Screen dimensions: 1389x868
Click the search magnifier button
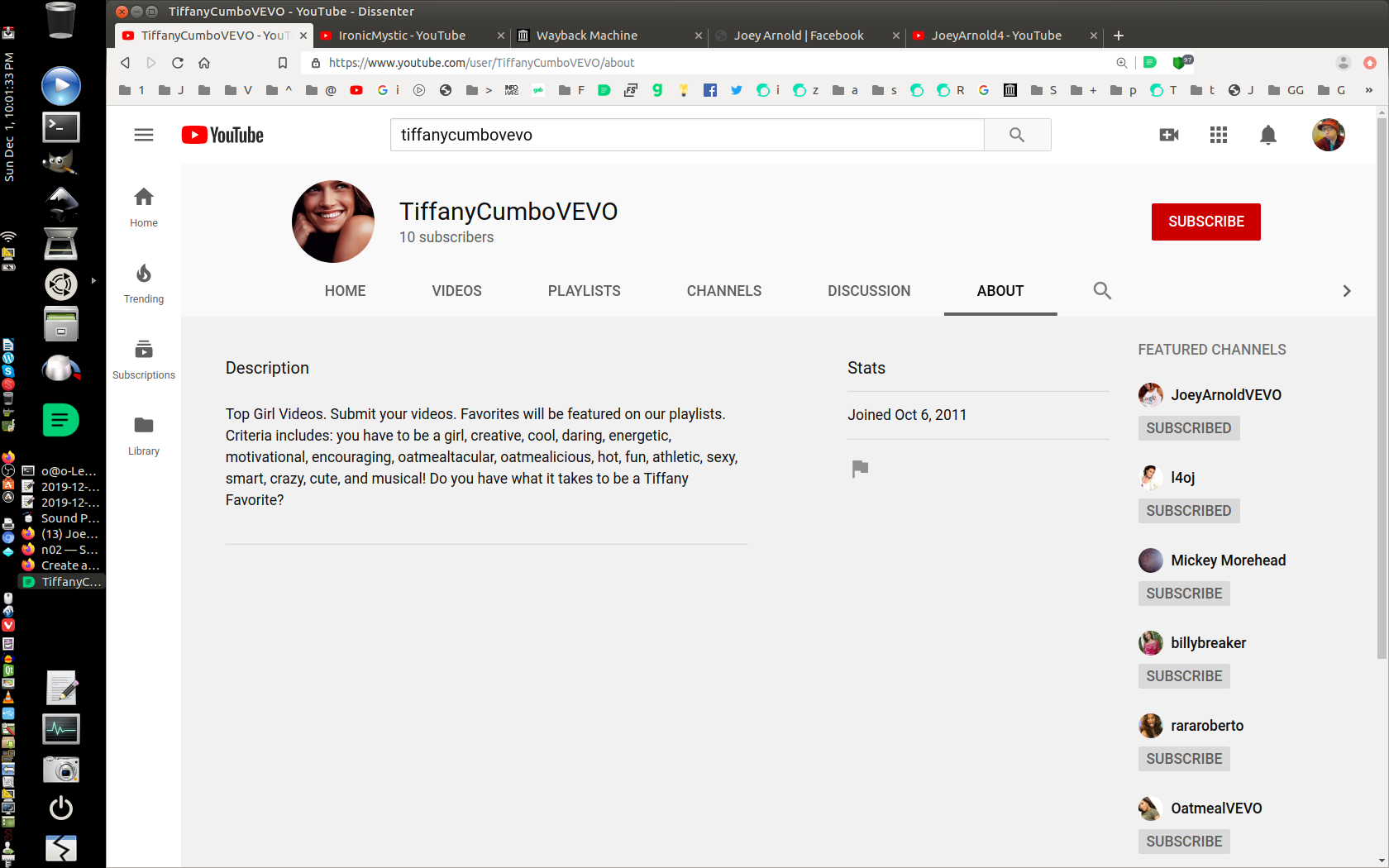point(1017,135)
